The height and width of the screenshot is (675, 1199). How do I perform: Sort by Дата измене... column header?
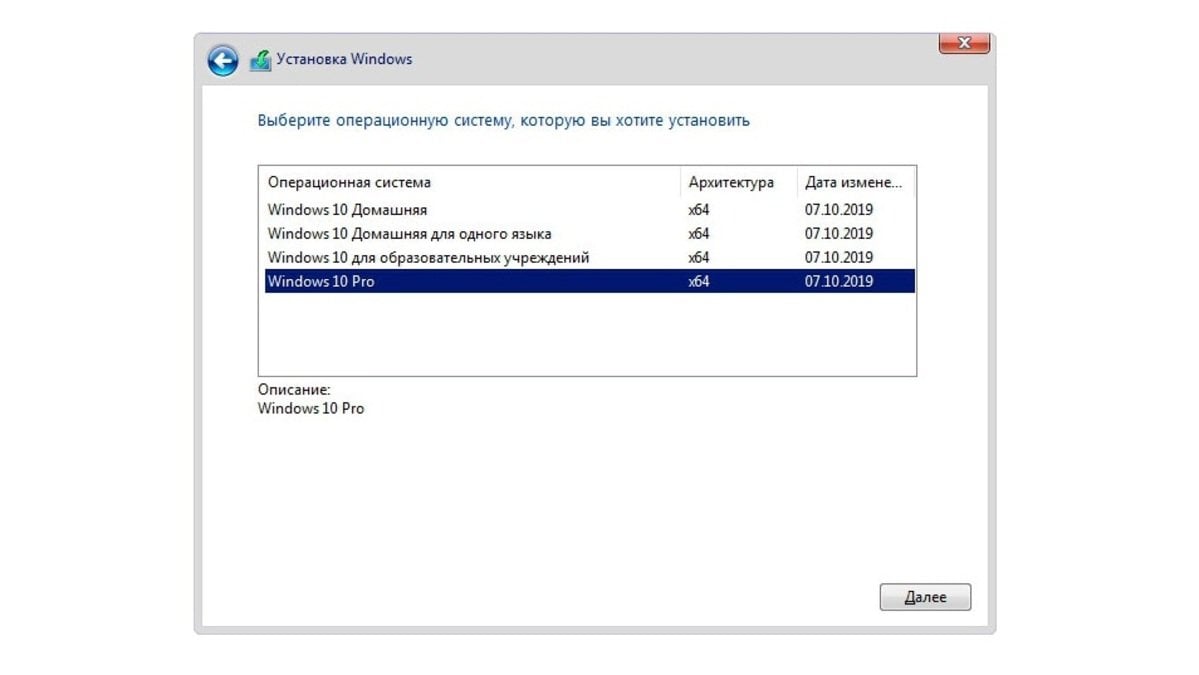click(x=856, y=182)
